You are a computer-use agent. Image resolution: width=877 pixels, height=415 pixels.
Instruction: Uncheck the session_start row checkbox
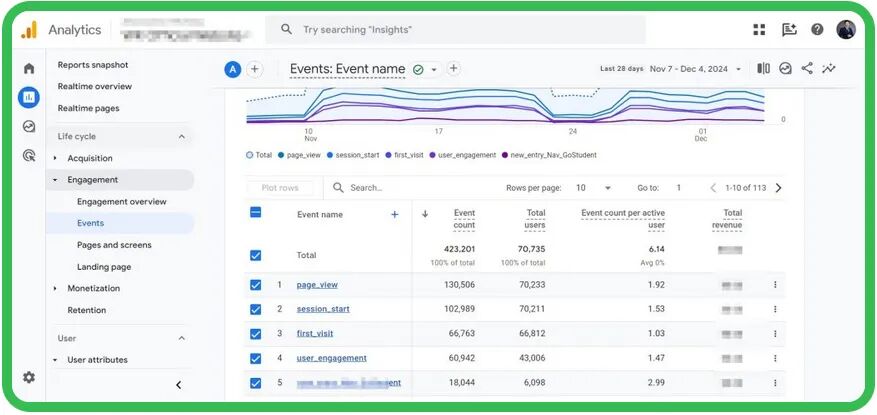point(256,309)
